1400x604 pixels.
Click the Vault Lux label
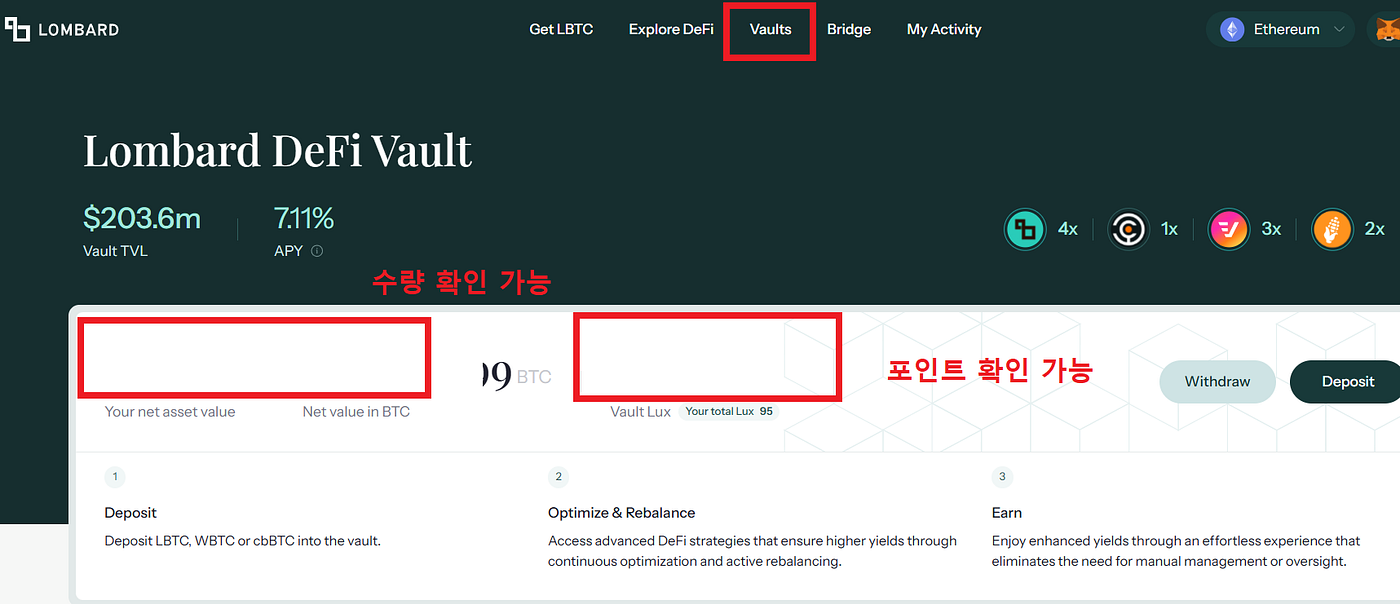(641, 411)
